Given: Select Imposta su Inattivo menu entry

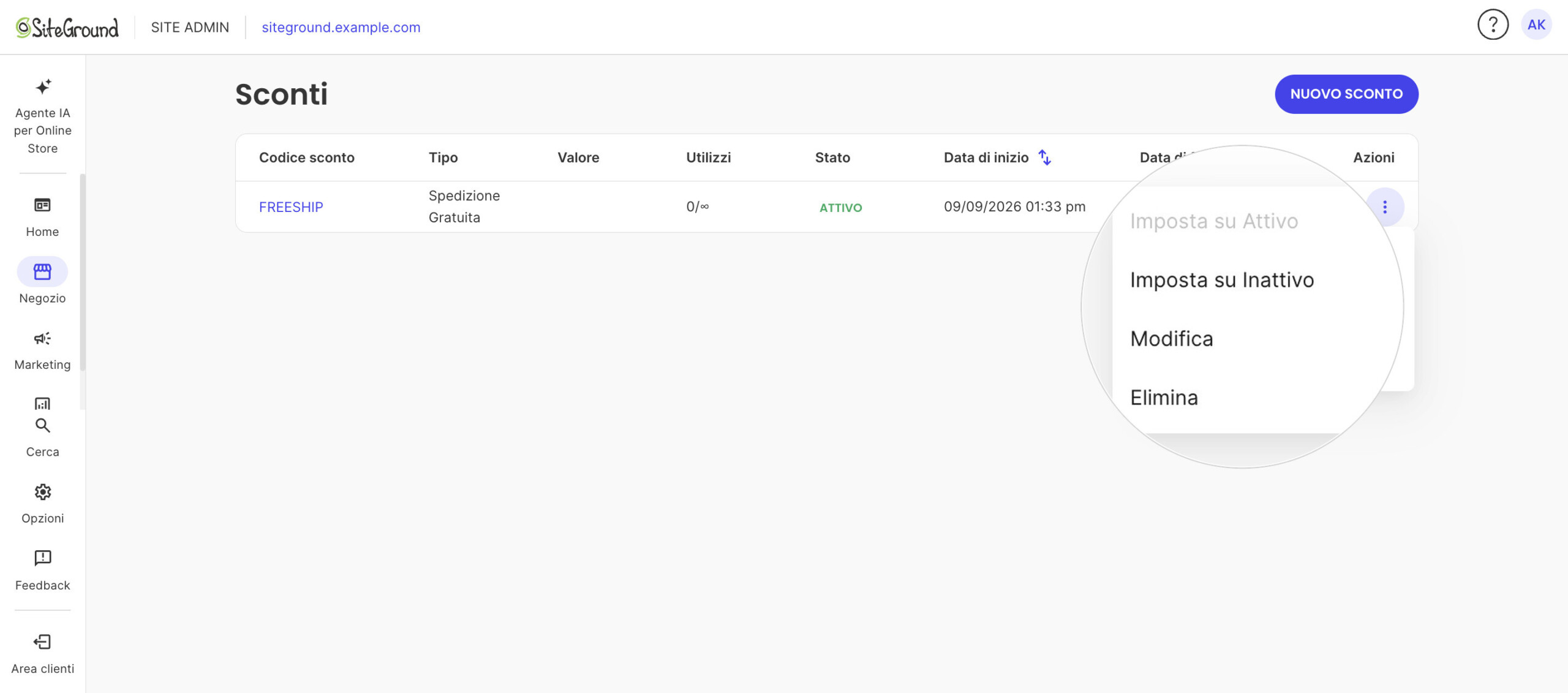Looking at the screenshot, I should coord(1222,280).
